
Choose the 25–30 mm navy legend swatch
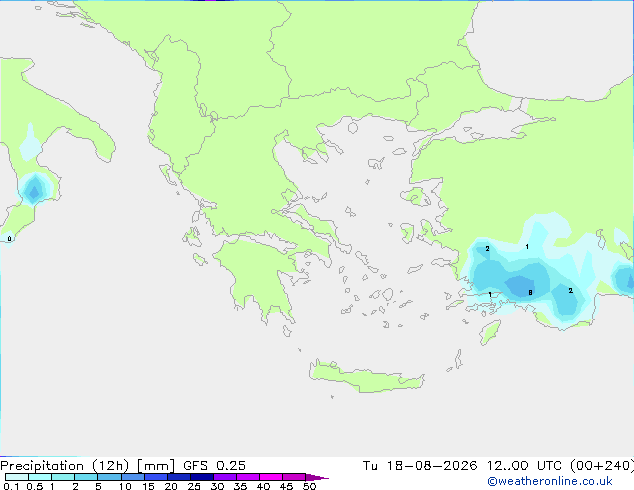[201, 477]
